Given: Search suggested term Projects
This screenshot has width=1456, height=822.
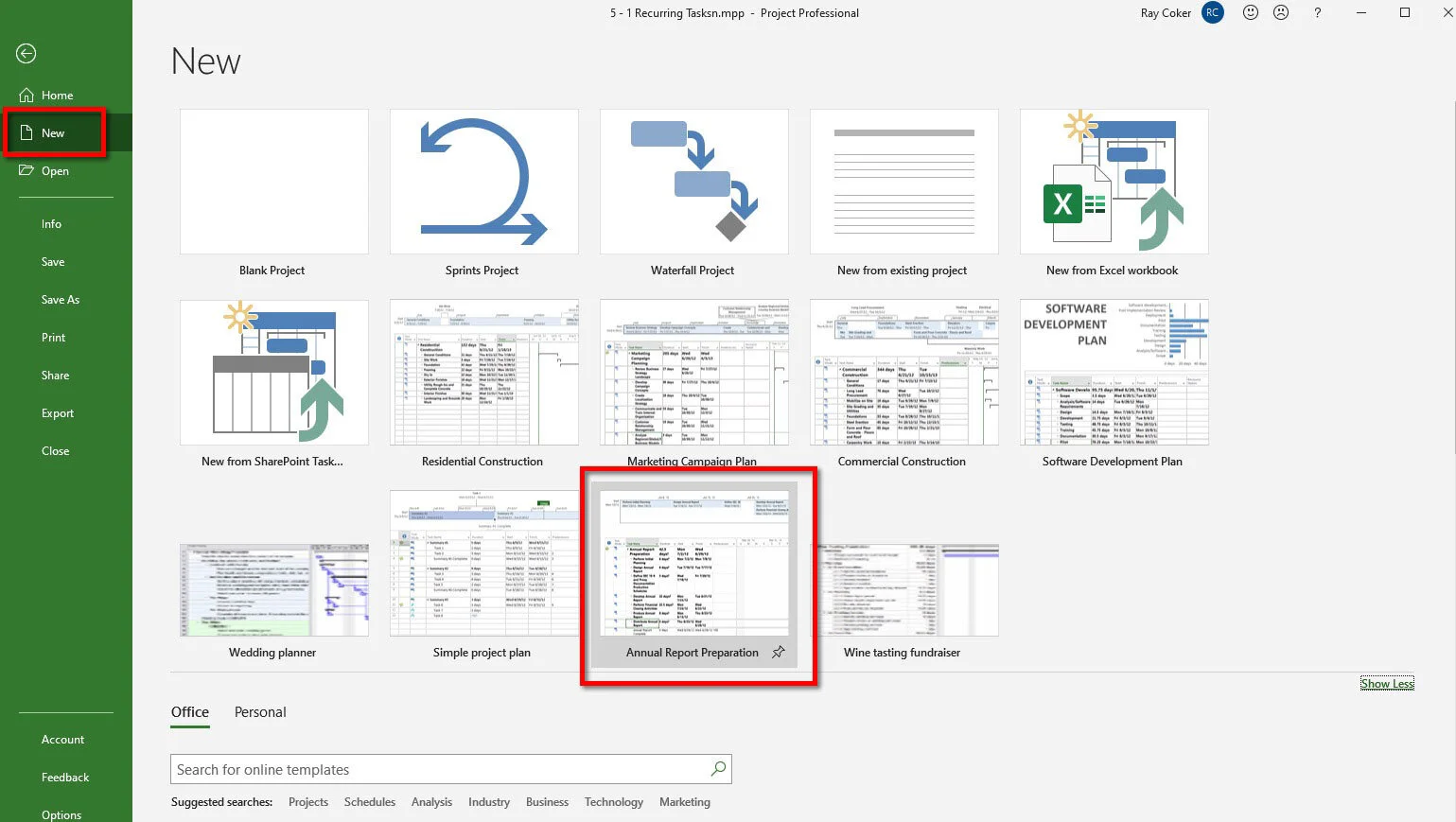Looking at the screenshot, I should click(x=308, y=802).
